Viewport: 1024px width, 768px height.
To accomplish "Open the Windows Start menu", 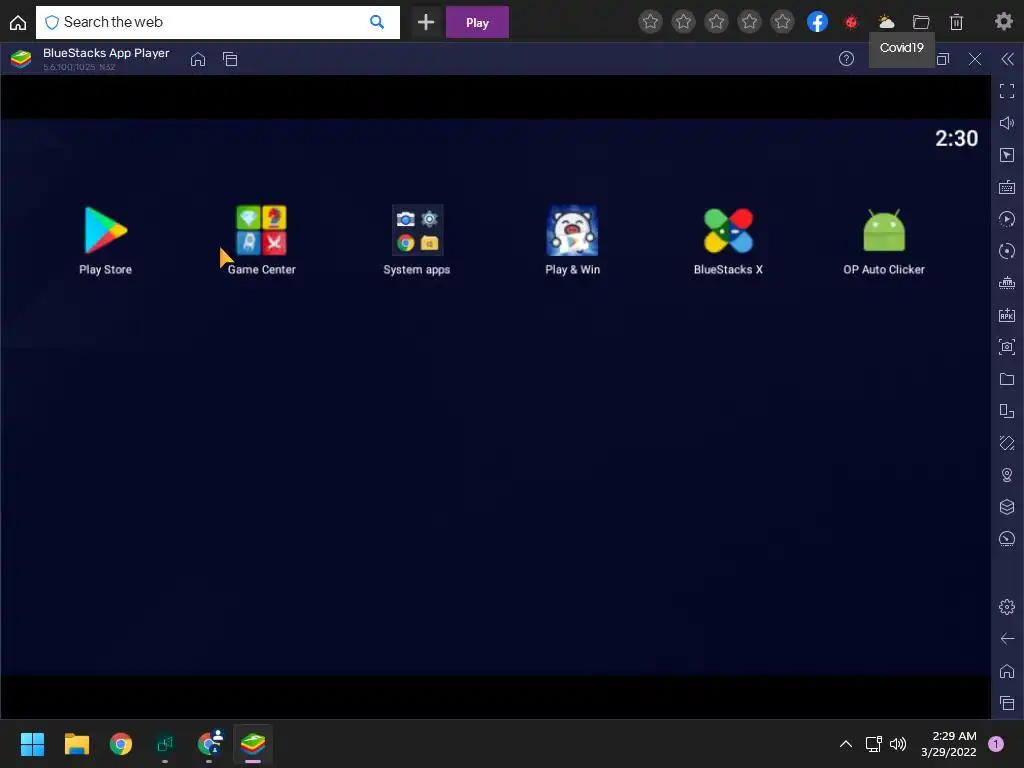I will [32, 744].
